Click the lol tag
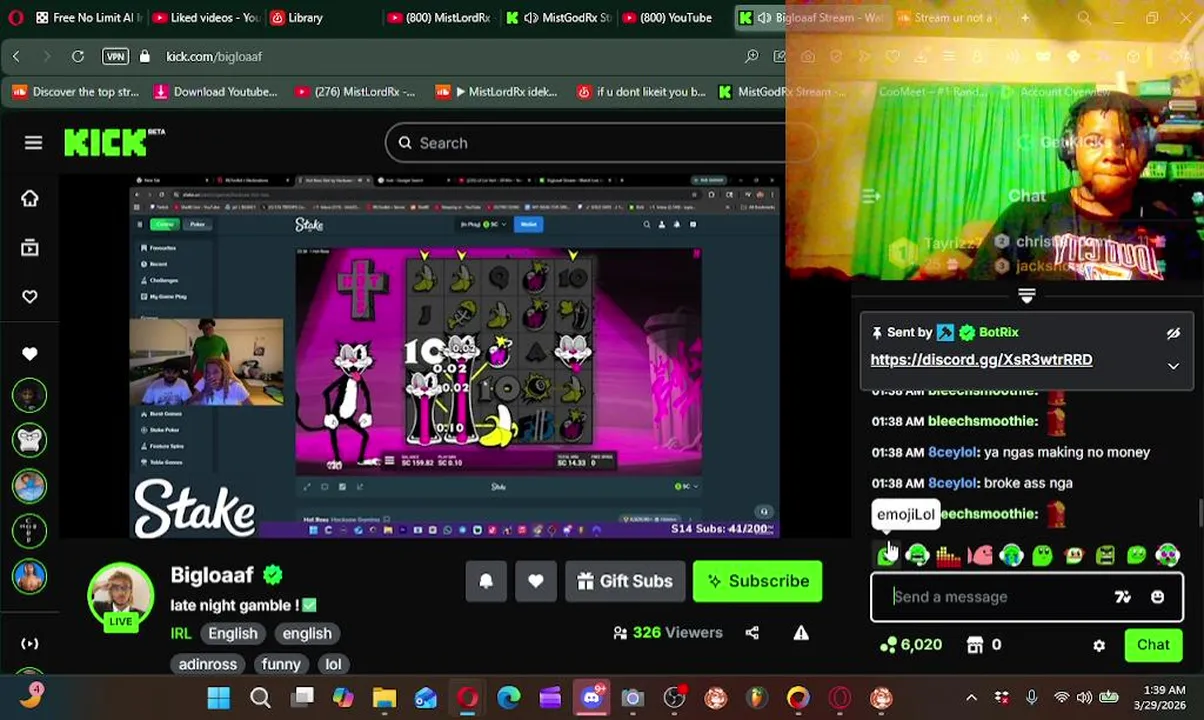 pyautogui.click(x=333, y=664)
